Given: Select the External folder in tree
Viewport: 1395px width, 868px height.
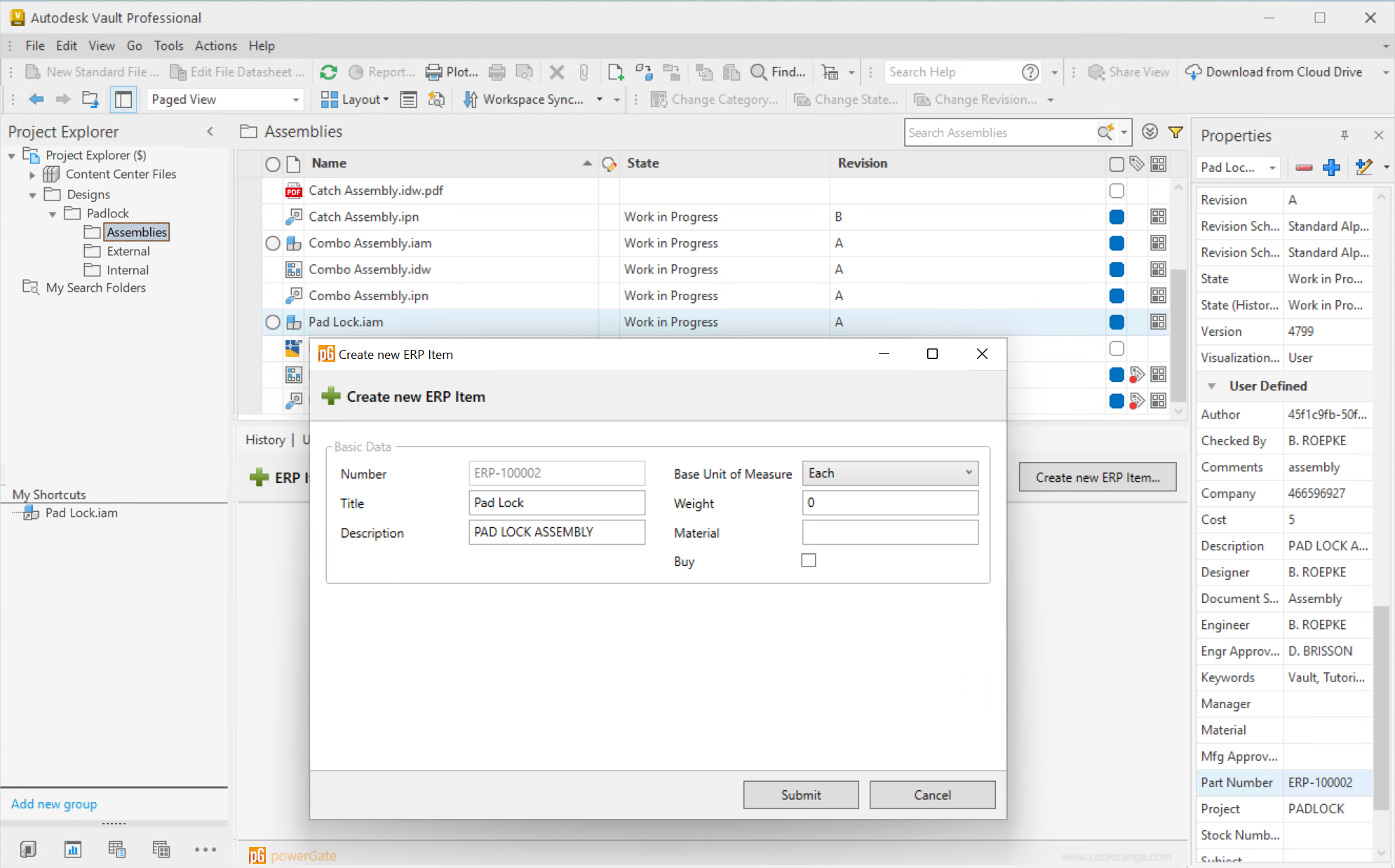Looking at the screenshot, I should (x=128, y=251).
